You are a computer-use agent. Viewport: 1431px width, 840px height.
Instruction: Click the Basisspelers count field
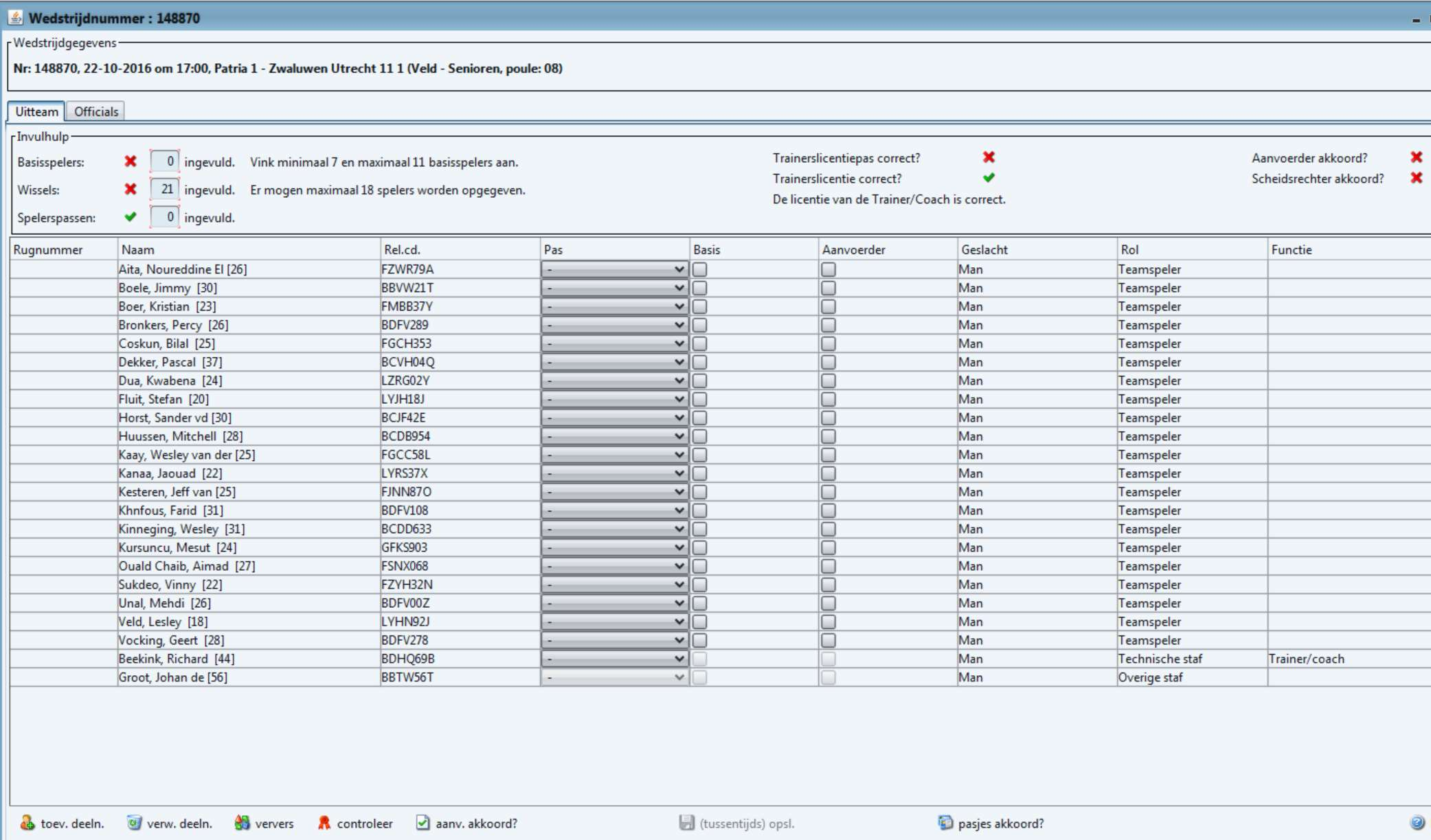pos(165,161)
